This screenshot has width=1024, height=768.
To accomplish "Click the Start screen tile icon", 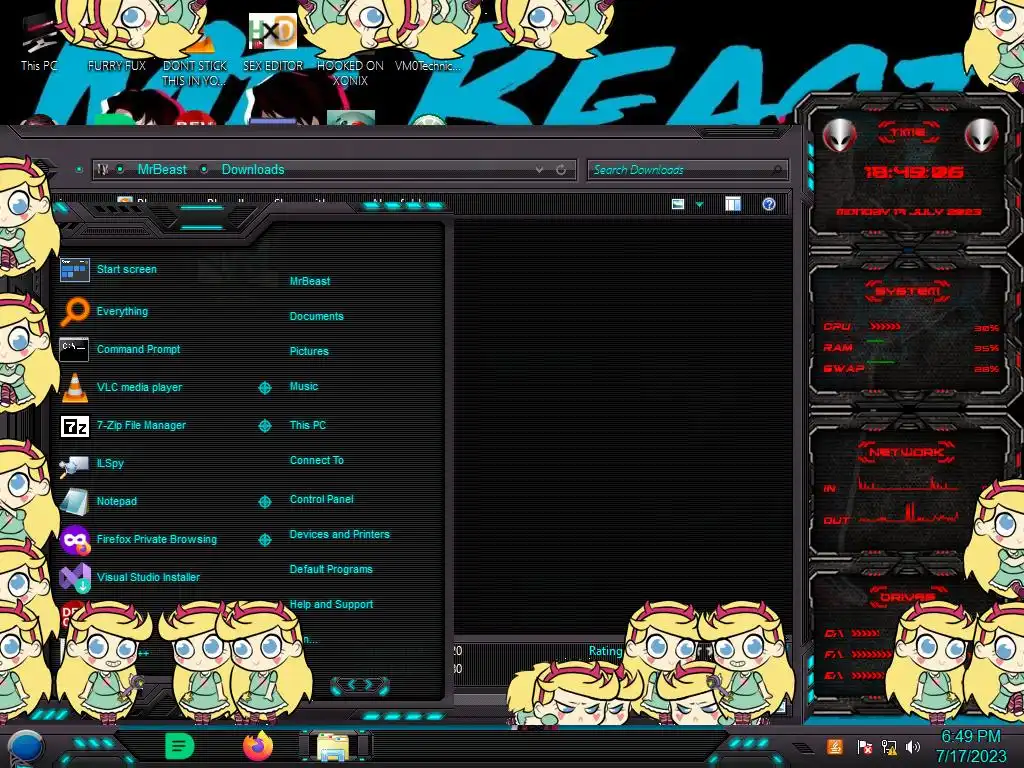I will [x=74, y=270].
